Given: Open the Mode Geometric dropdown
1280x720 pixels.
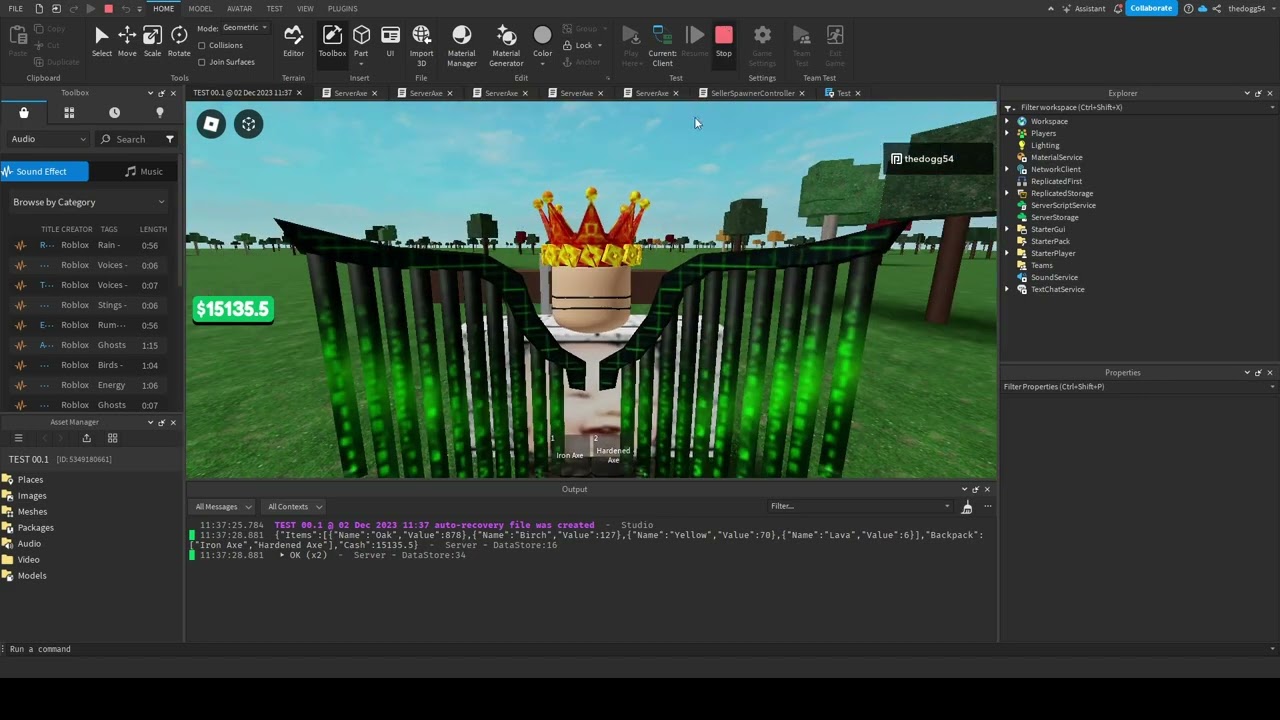Looking at the screenshot, I should (245, 28).
